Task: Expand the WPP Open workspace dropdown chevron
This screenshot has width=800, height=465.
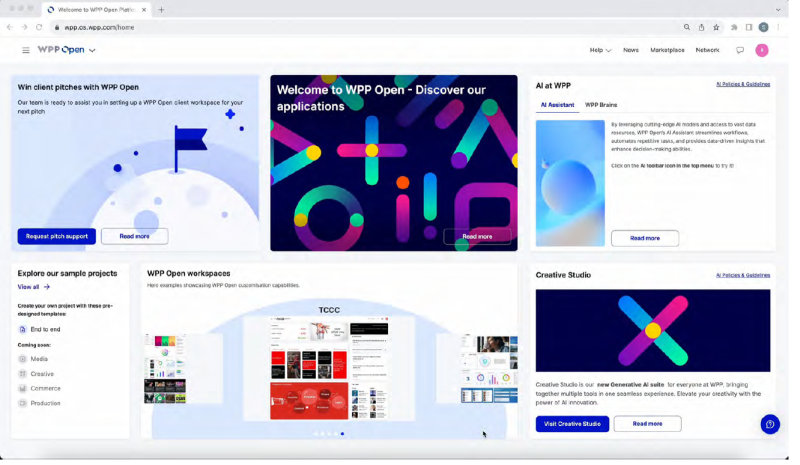Action: (x=93, y=51)
